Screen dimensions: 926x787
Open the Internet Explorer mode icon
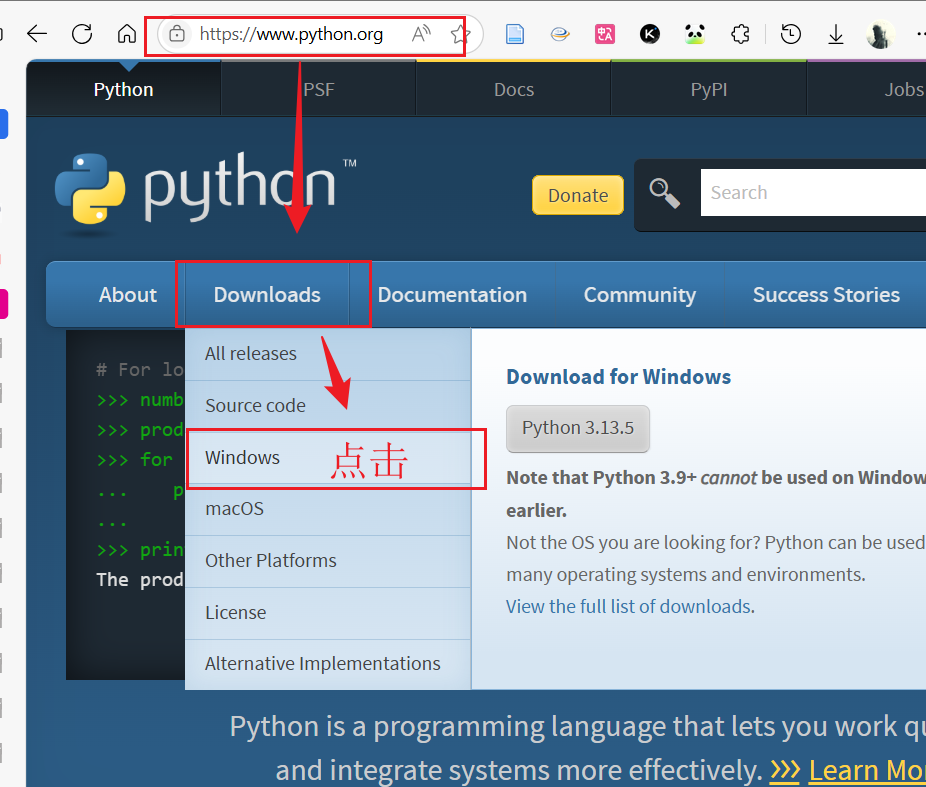click(560, 34)
